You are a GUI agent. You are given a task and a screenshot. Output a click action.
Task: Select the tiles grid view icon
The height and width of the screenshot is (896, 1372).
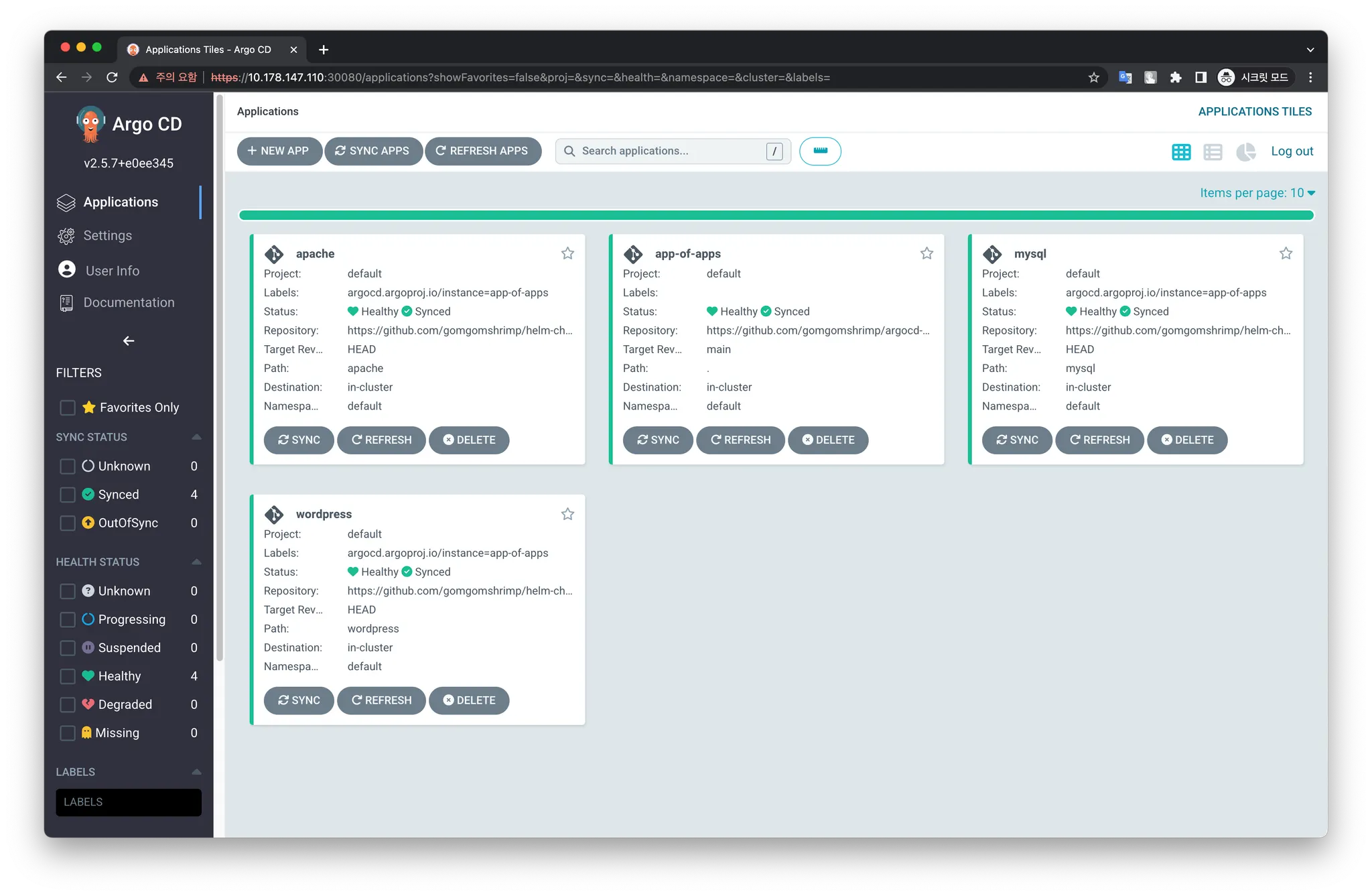click(1181, 152)
